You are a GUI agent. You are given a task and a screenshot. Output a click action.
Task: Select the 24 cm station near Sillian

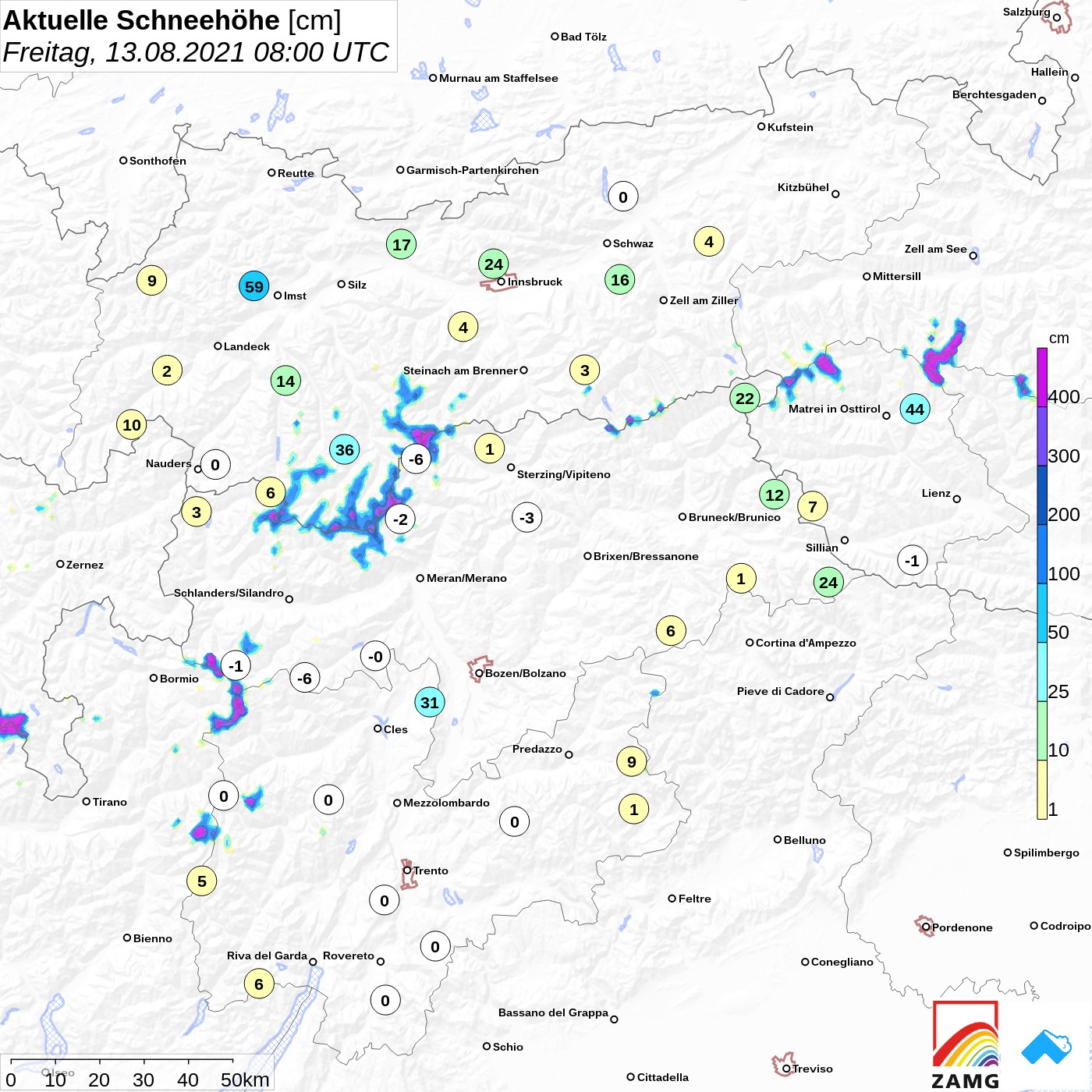click(828, 582)
